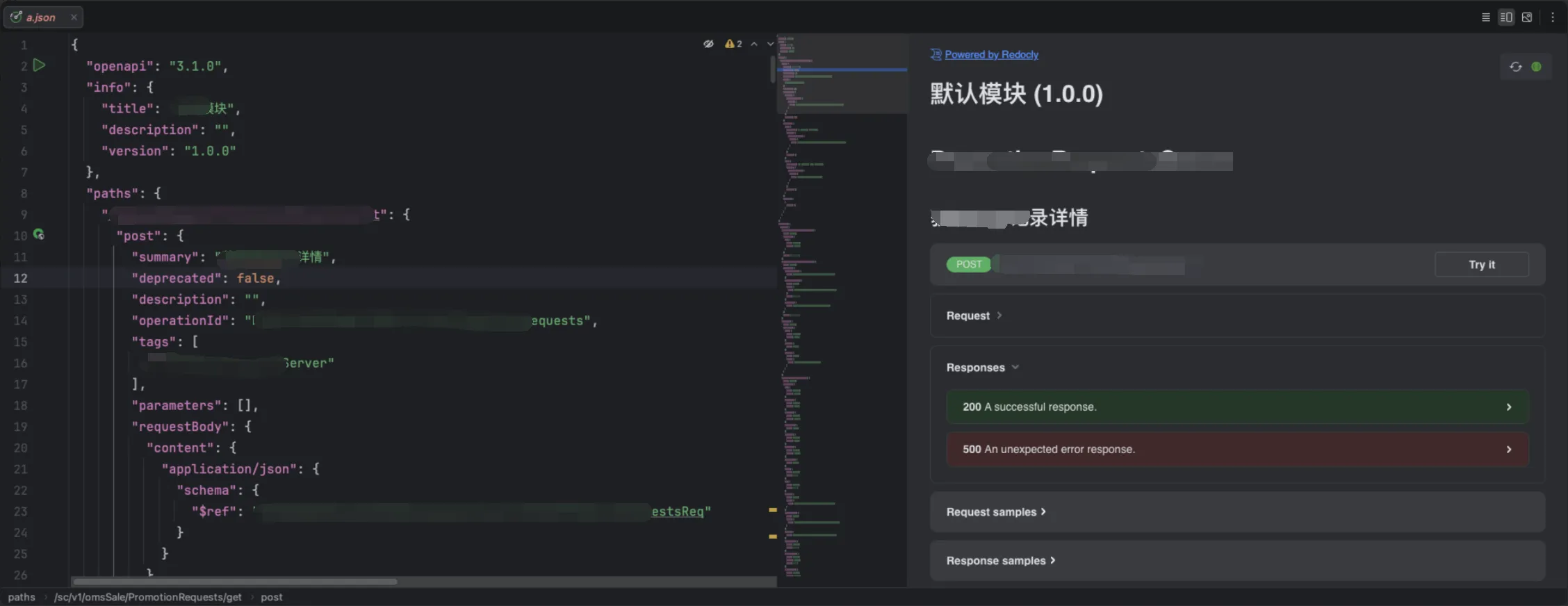Expand the 200 successful response row
Viewport: 1568px width, 606px height.
[1236, 407]
